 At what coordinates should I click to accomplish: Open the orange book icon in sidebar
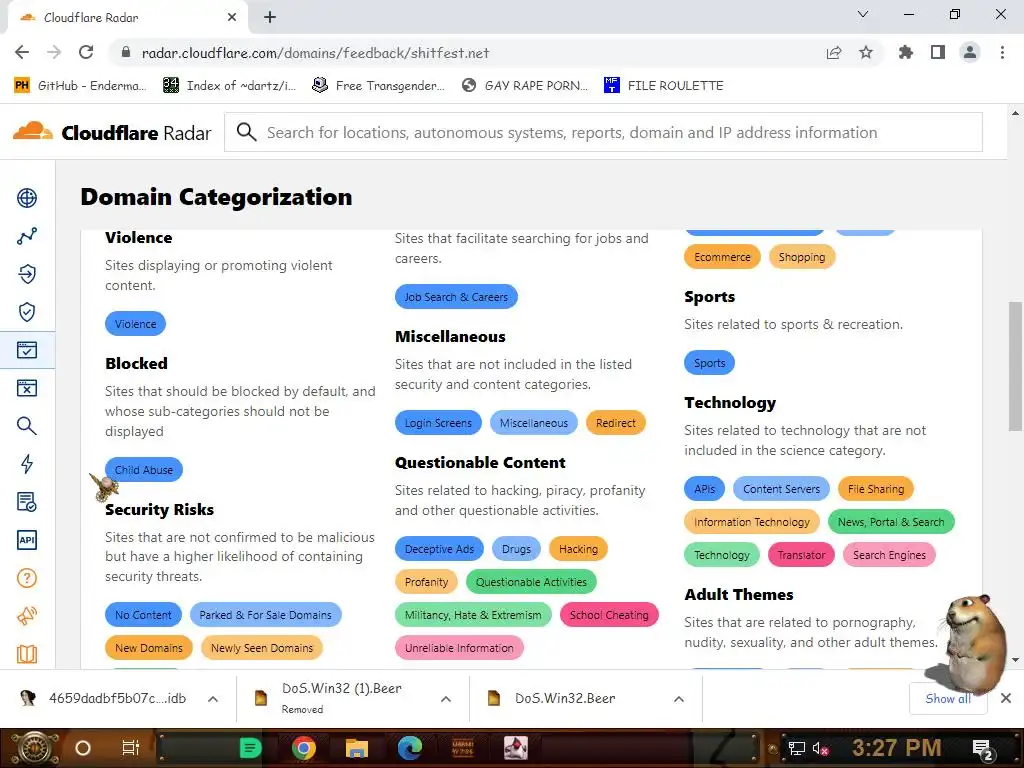(27, 654)
